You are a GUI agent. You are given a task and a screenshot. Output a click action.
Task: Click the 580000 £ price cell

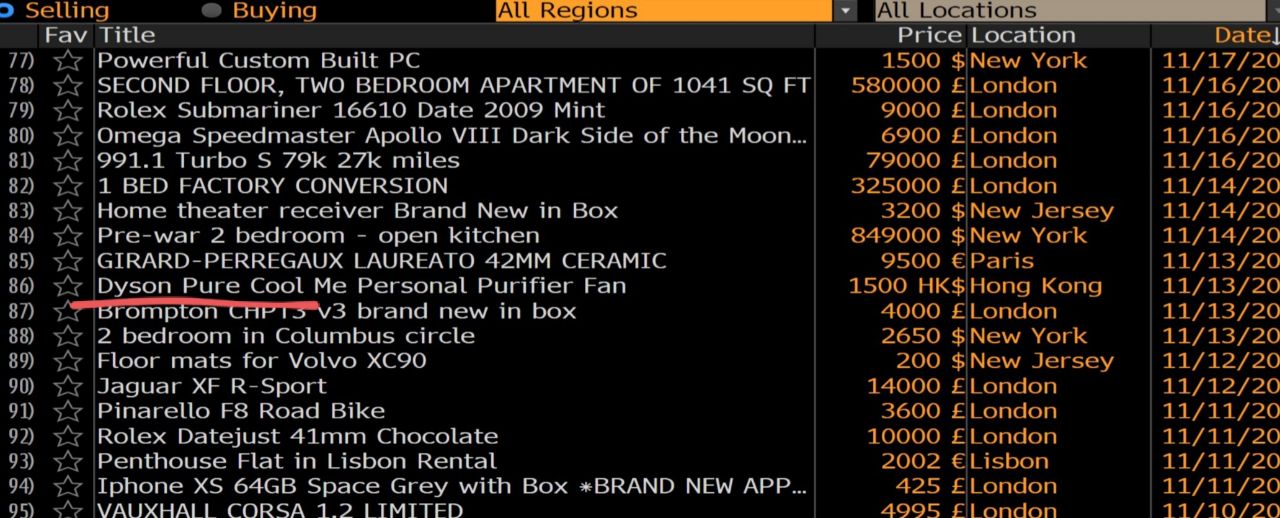[x=908, y=86]
